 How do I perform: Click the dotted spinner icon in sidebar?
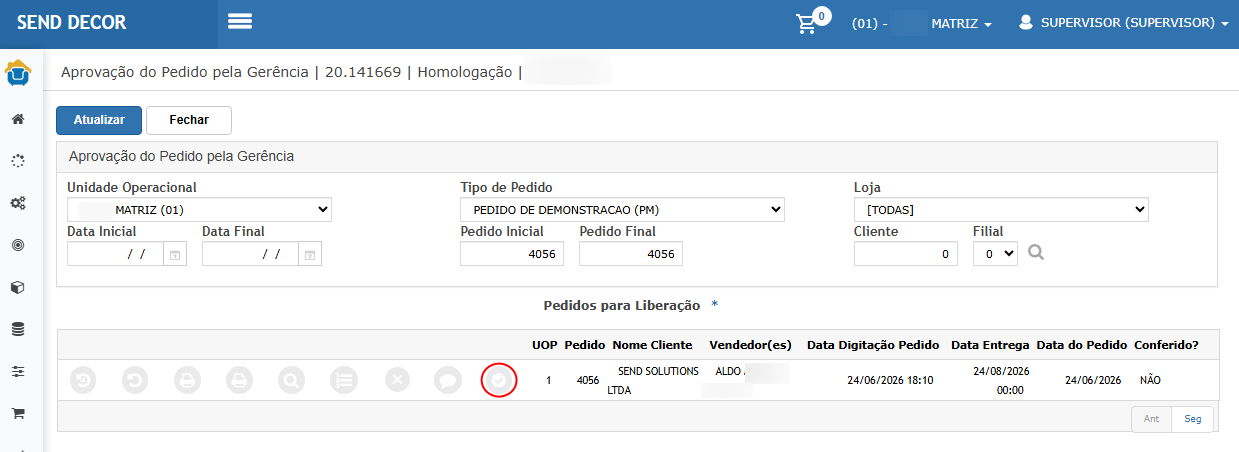click(x=18, y=160)
